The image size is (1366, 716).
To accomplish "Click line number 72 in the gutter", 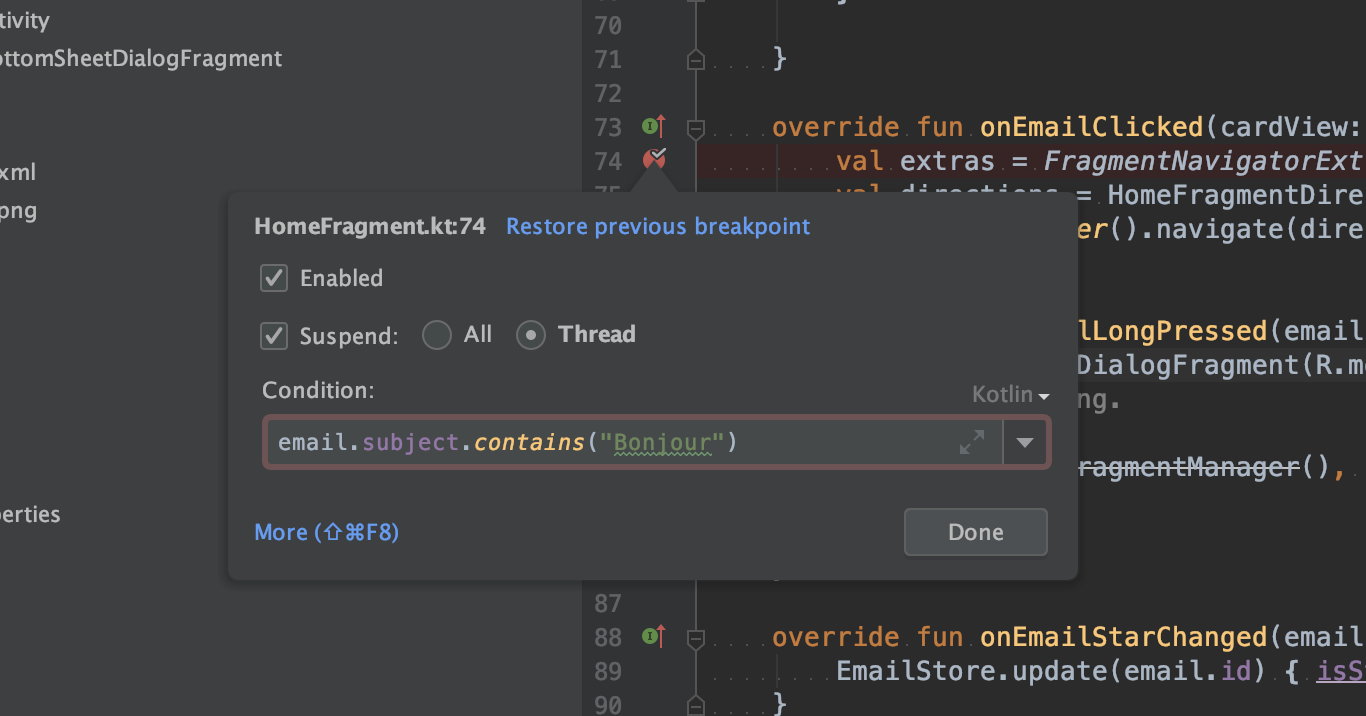I will 608,94.
